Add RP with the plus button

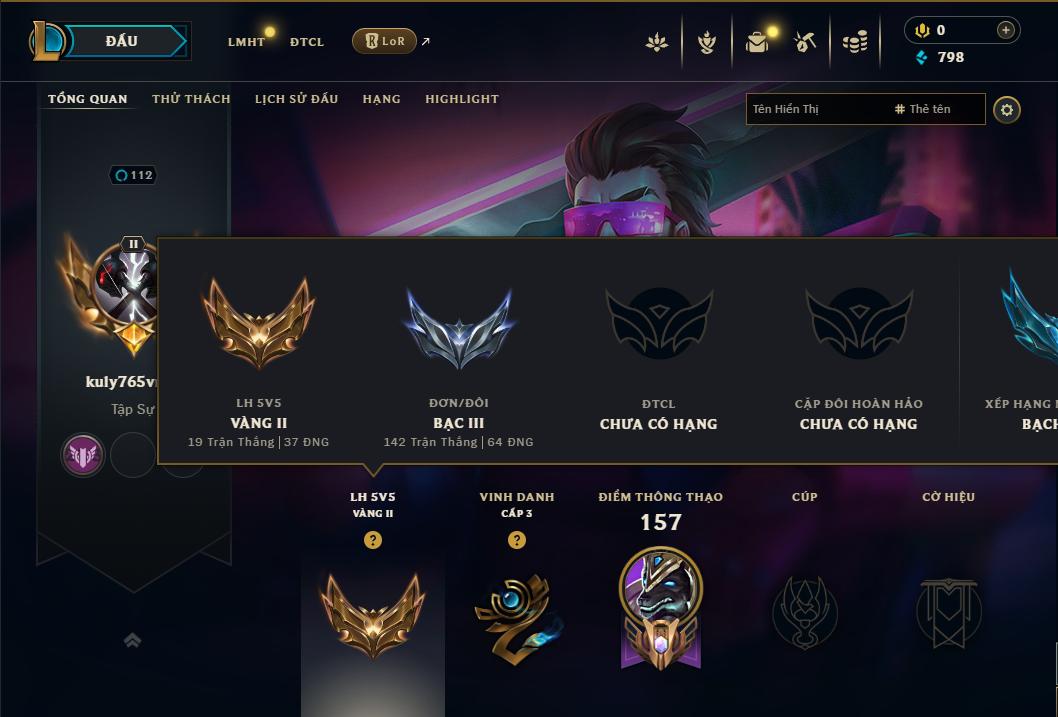[x=1005, y=30]
